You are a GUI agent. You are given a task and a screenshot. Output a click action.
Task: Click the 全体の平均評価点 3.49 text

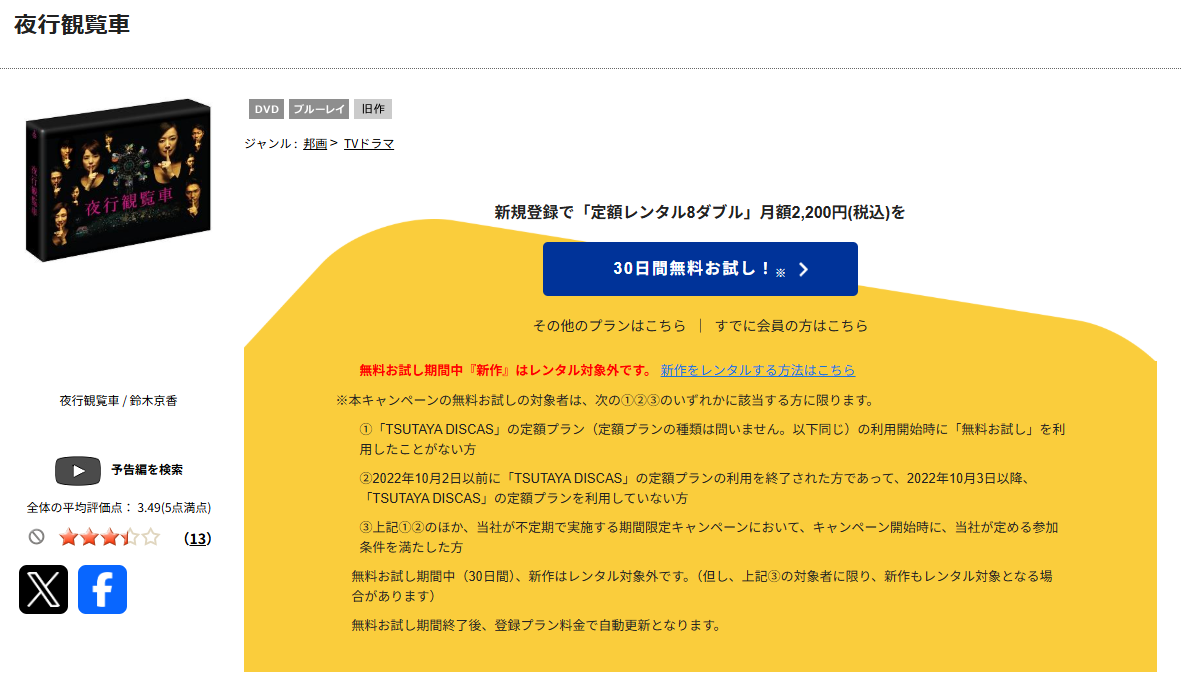(119, 508)
